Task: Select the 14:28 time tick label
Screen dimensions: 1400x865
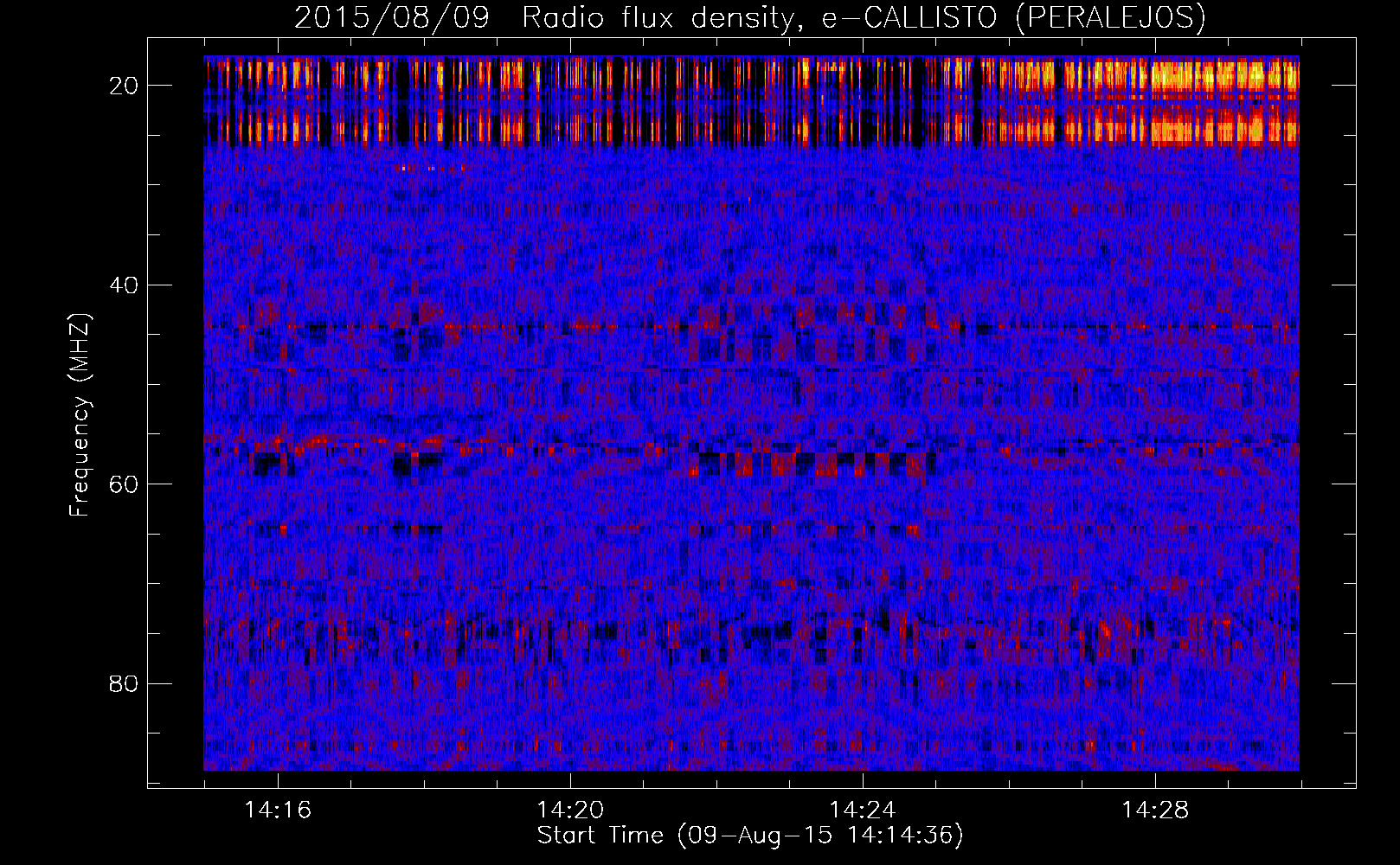Action: pyautogui.click(x=1155, y=811)
